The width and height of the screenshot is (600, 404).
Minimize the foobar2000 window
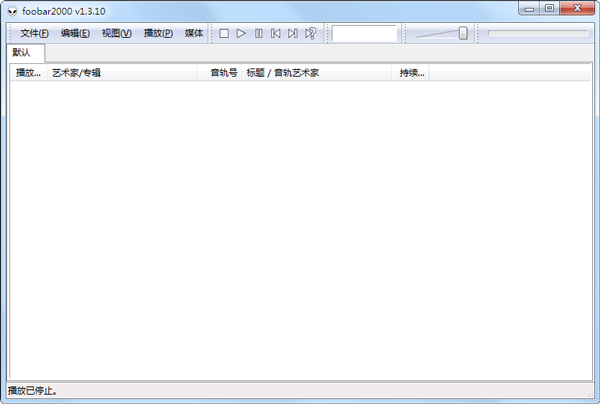tap(529, 8)
